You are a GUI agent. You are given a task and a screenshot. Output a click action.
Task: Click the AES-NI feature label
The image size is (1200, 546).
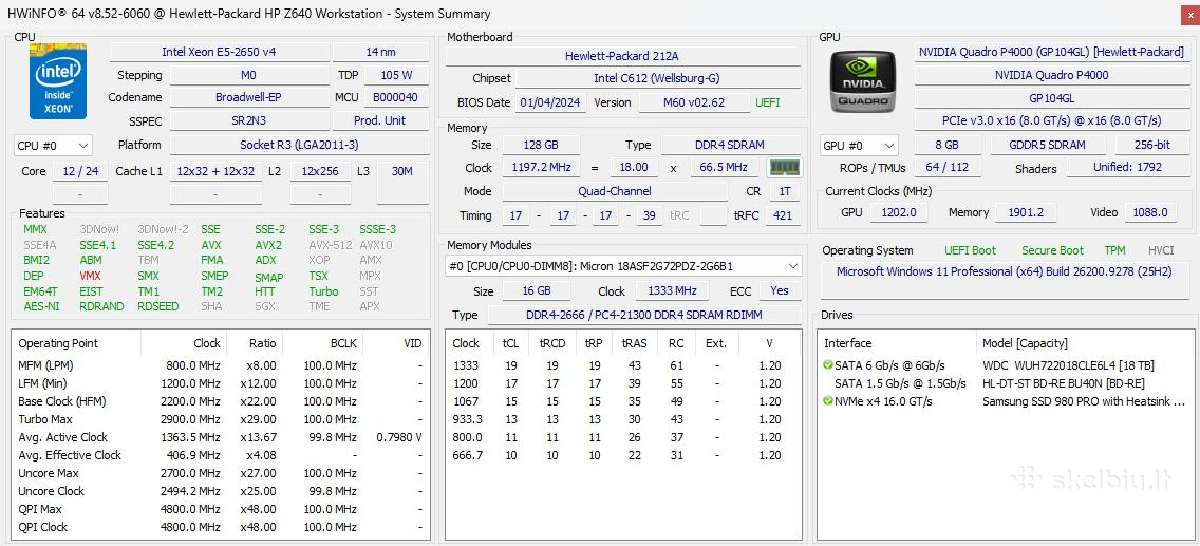coord(41,306)
